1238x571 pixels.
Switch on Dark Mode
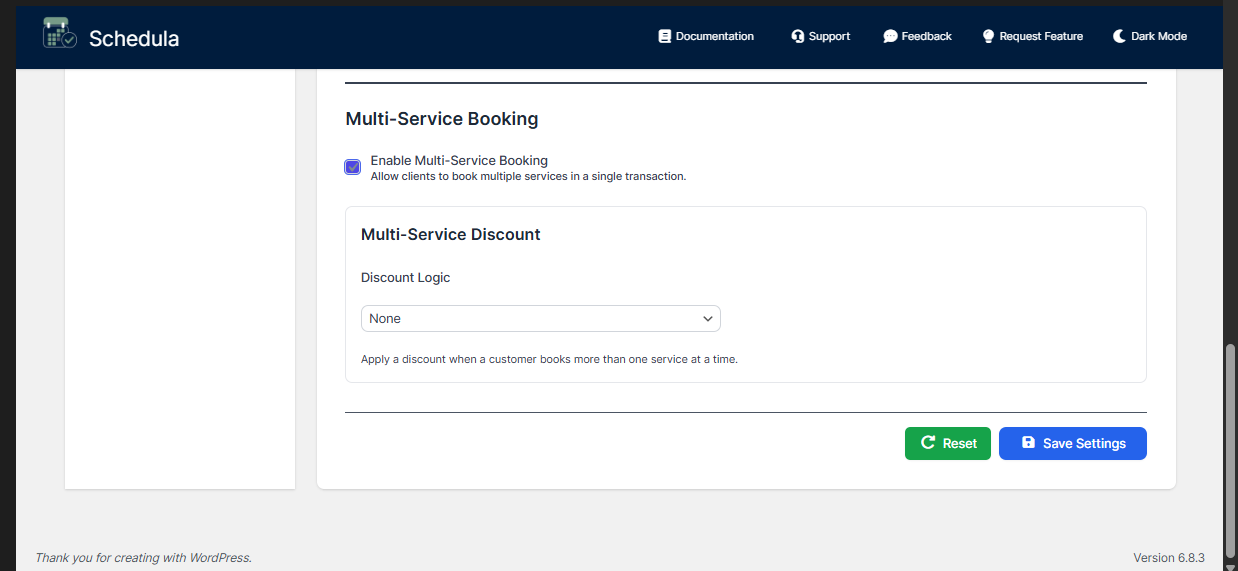pyautogui.click(x=1150, y=36)
